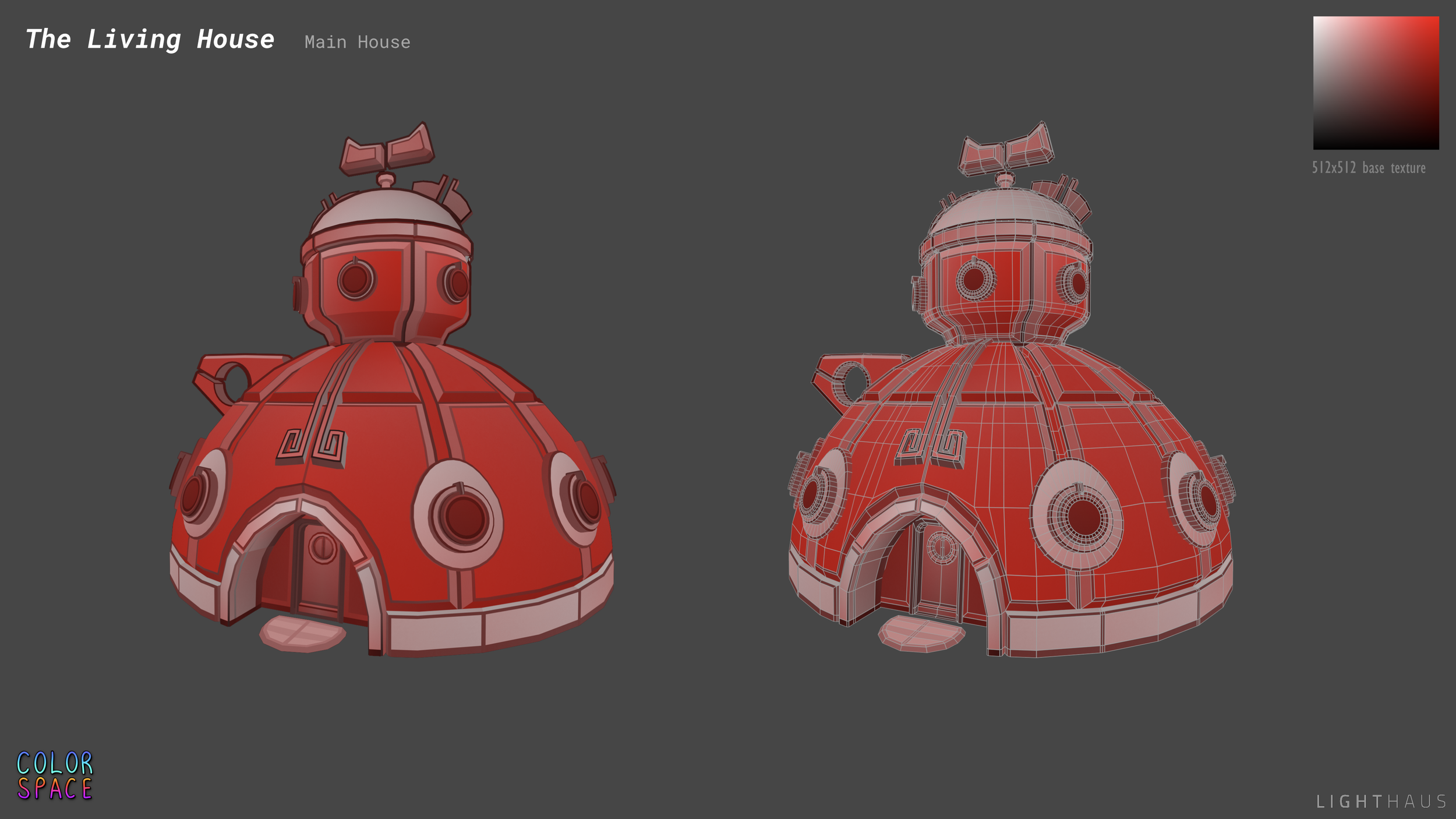This screenshot has height=819, width=1456.
Task: Click the doorstep stone below the shaded house
Action: coord(302,633)
